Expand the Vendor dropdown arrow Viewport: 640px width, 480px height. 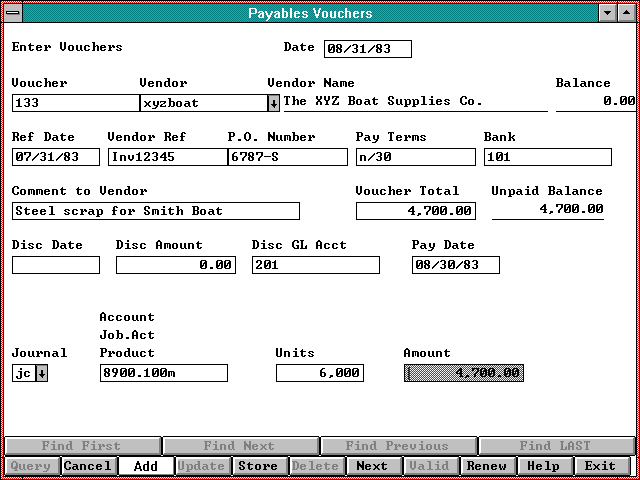coord(273,103)
